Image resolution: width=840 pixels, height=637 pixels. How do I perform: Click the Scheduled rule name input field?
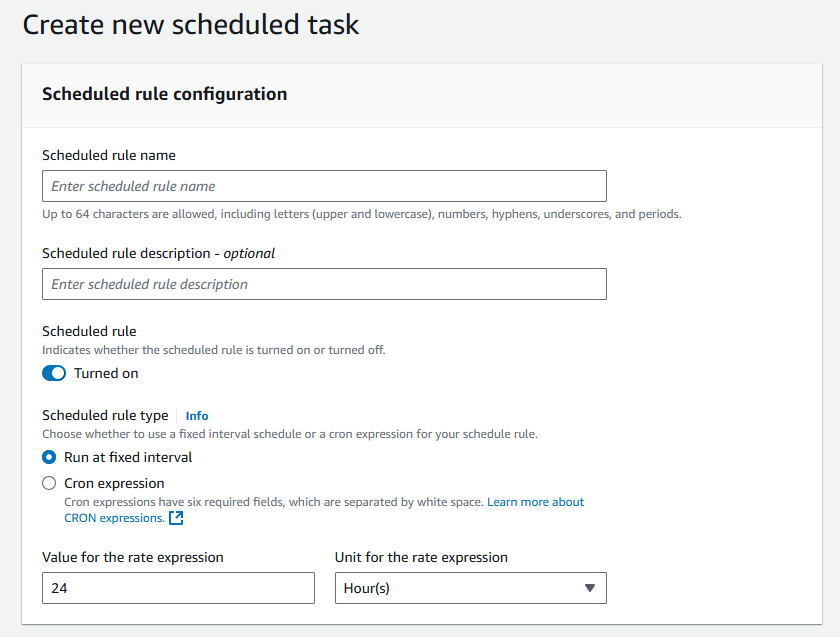point(324,186)
